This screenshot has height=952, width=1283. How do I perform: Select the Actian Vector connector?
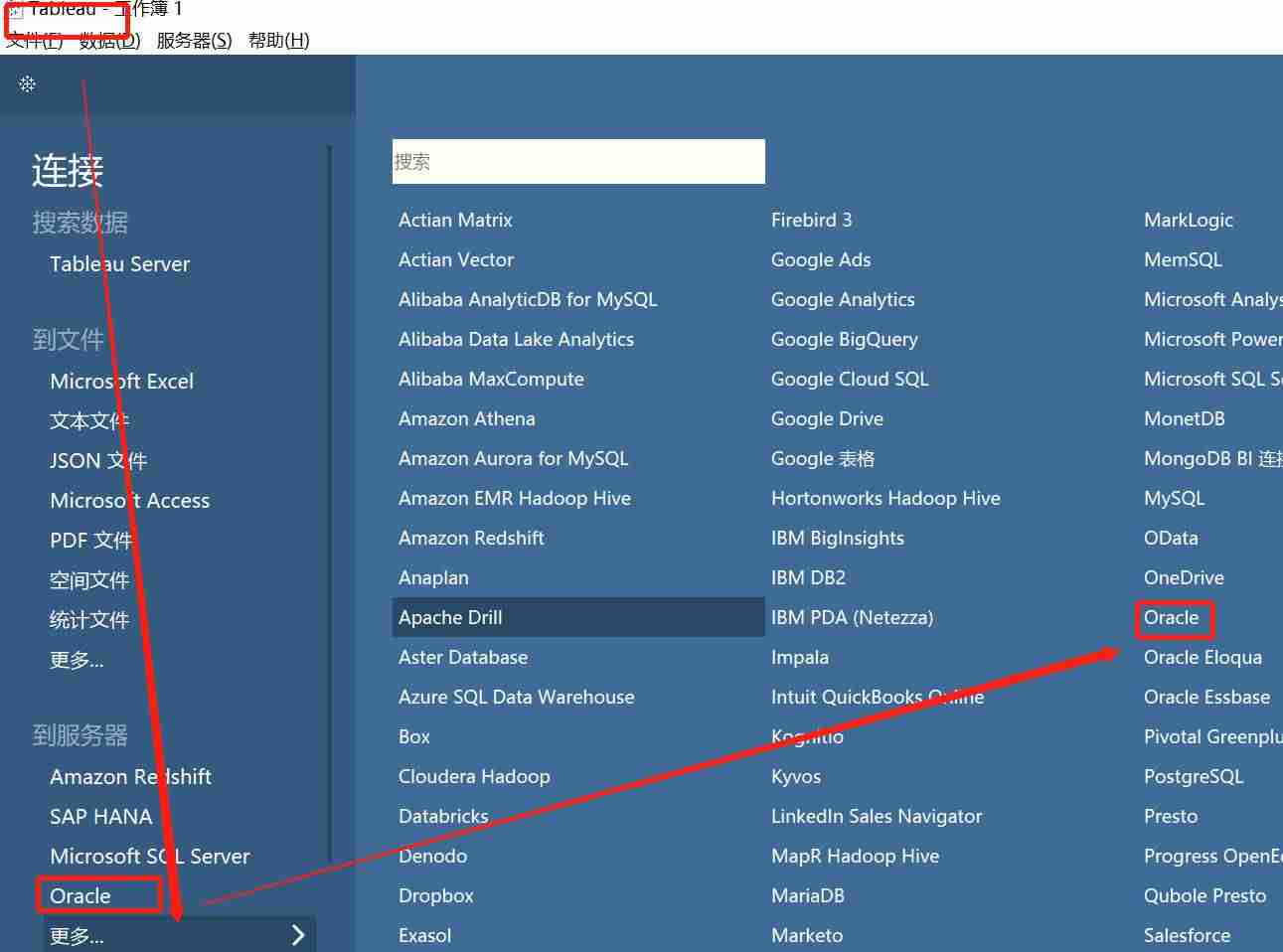(x=456, y=259)
